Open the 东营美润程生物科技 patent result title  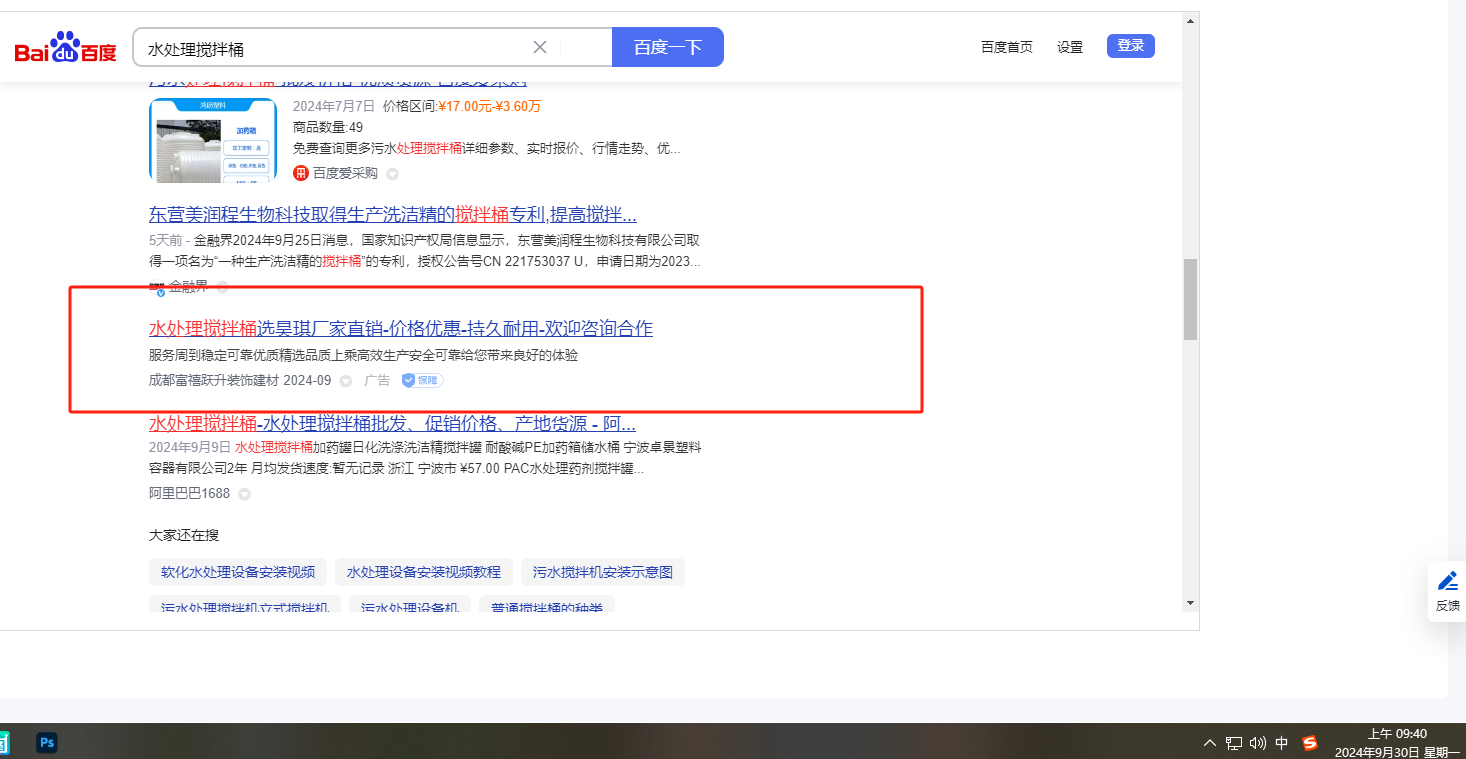393,214
